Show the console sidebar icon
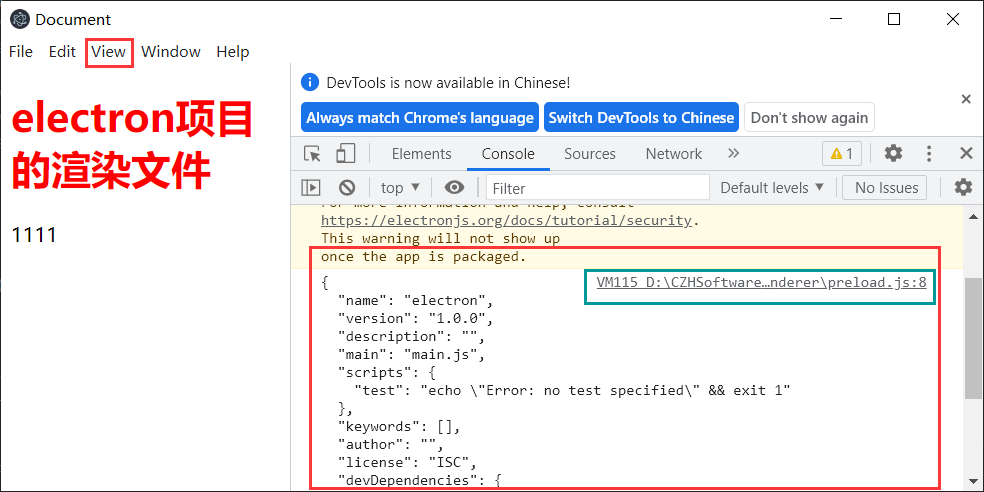The image size is (984, 492). click(311, 187)
